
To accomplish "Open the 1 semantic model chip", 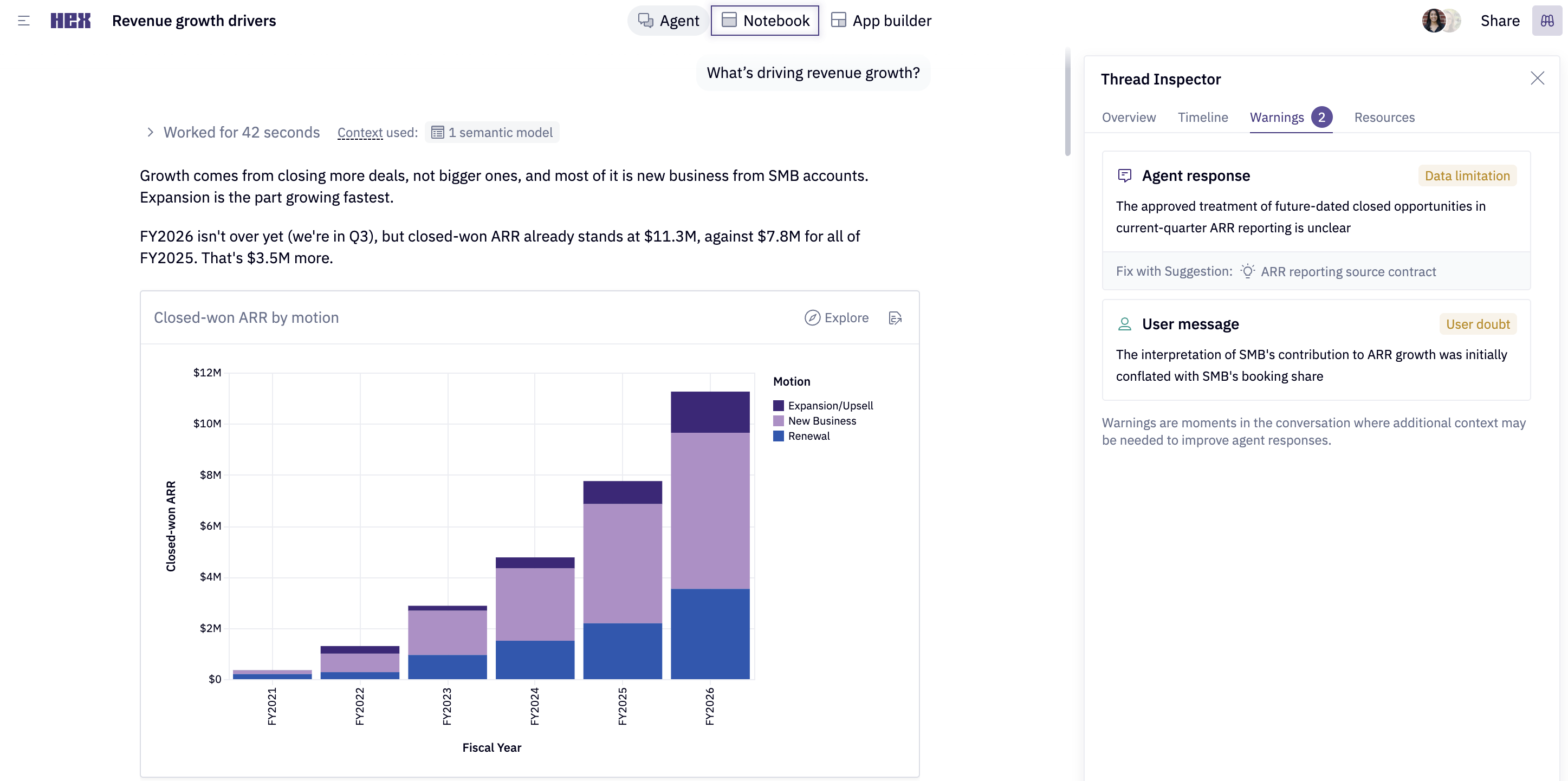I will [492, 133].
